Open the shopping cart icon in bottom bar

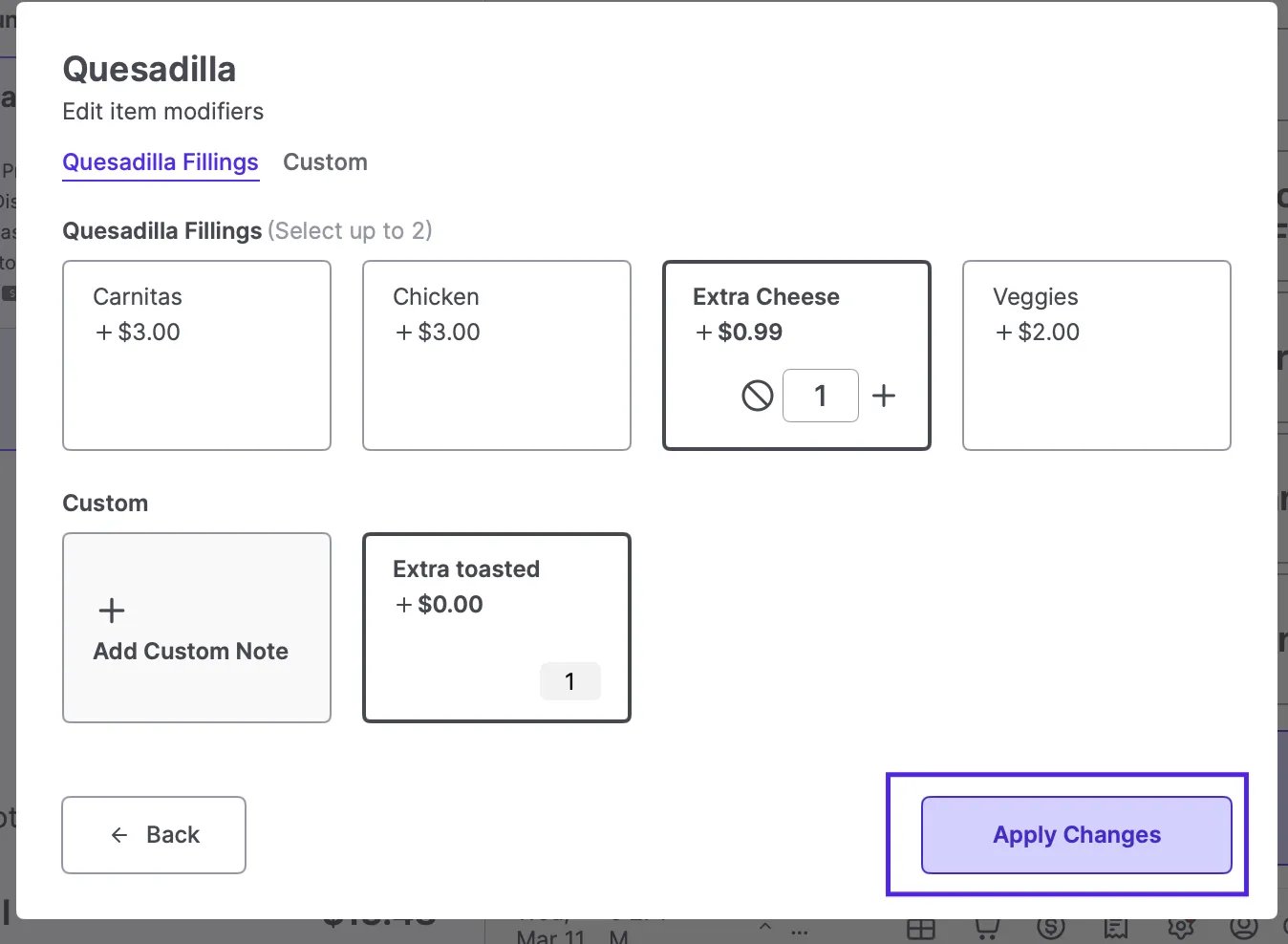pyautogui.click(x=986, y=929)
